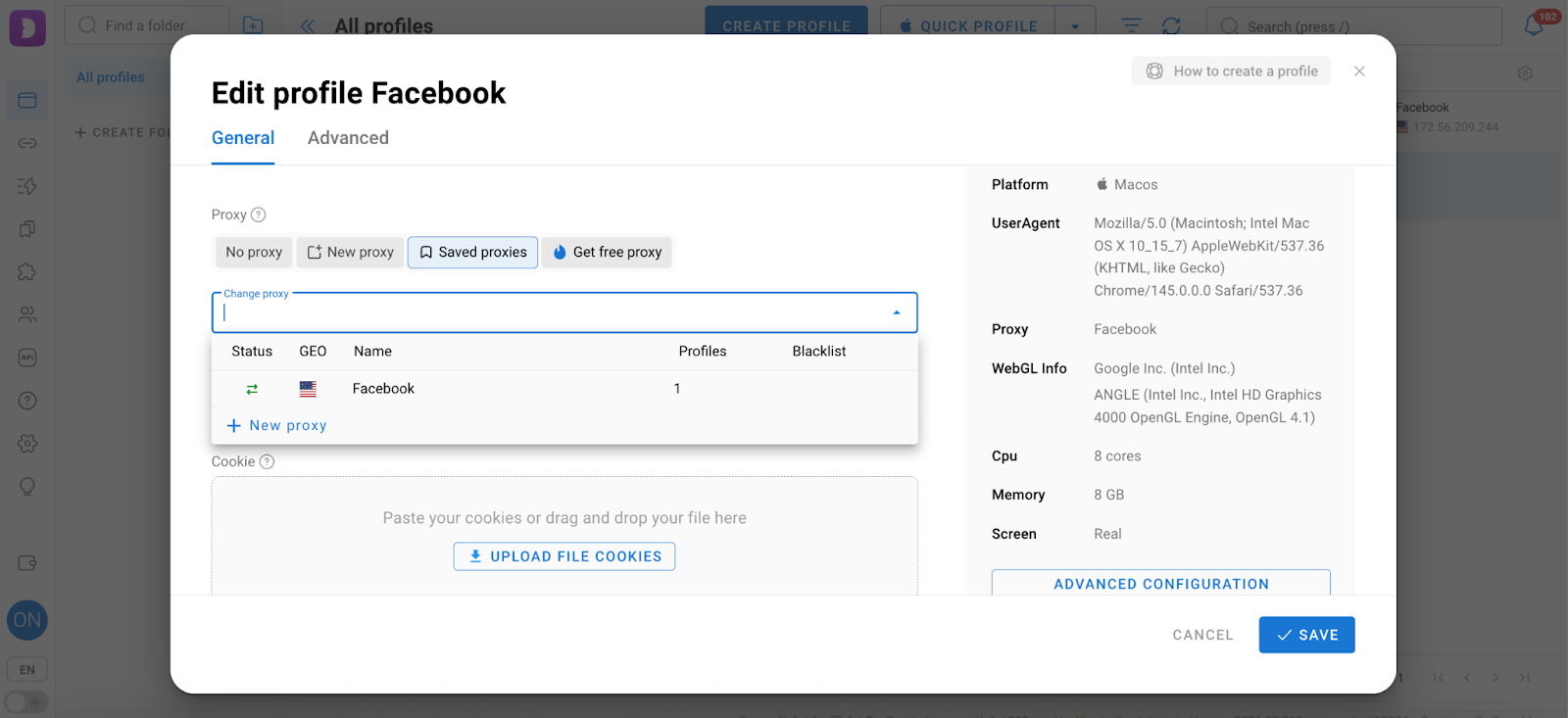Switch to the General tab
1568x718 pixels.
243,138
